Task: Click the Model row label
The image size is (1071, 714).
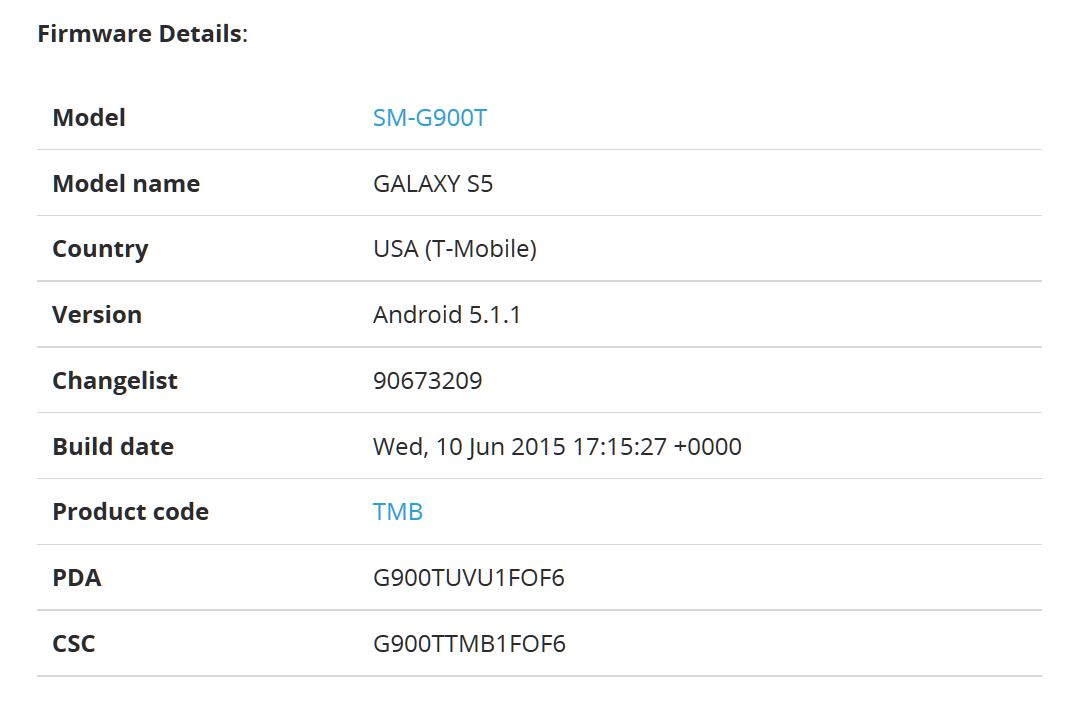Action: pyautogui.click(x=89, y=118)
